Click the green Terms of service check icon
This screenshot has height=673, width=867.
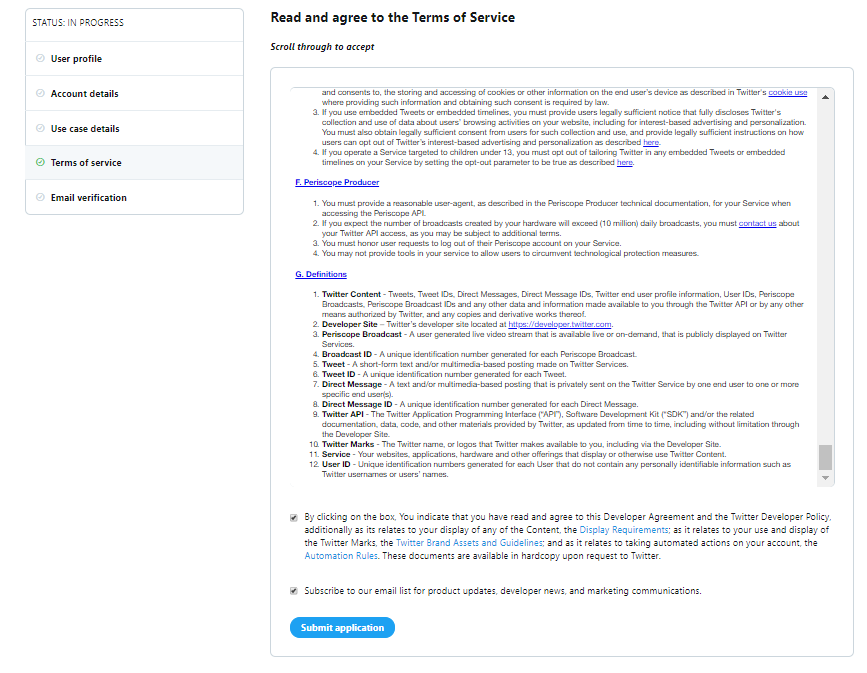(40, 162)
